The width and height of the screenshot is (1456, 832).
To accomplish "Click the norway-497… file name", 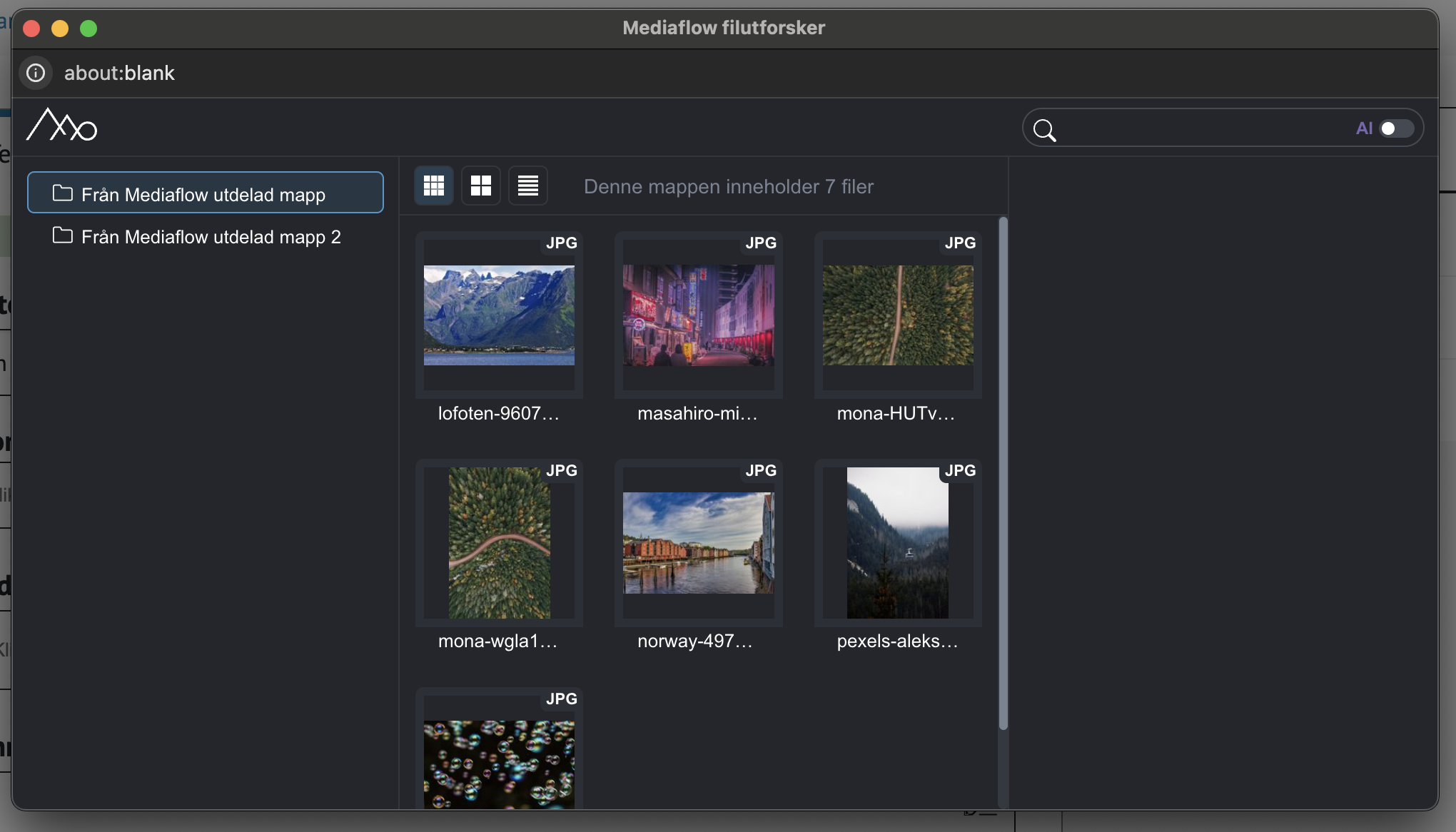I will click(x=694, y=641).
